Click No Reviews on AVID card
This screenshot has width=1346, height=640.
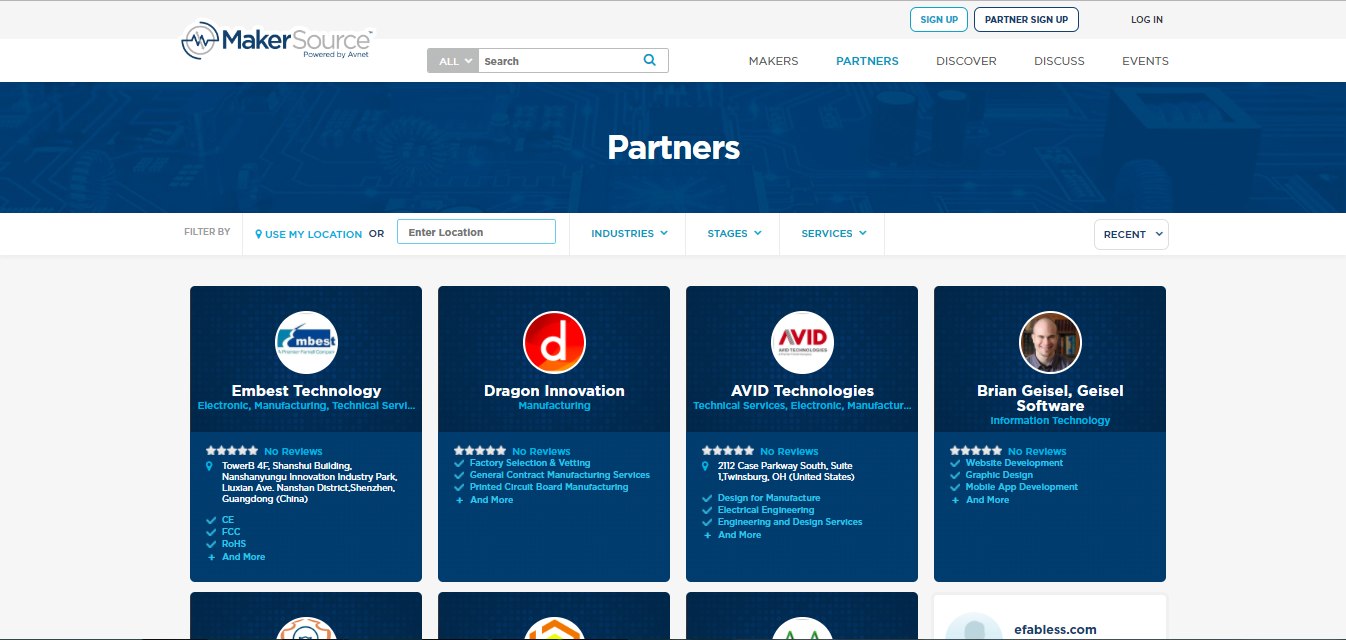click(789, 452)
